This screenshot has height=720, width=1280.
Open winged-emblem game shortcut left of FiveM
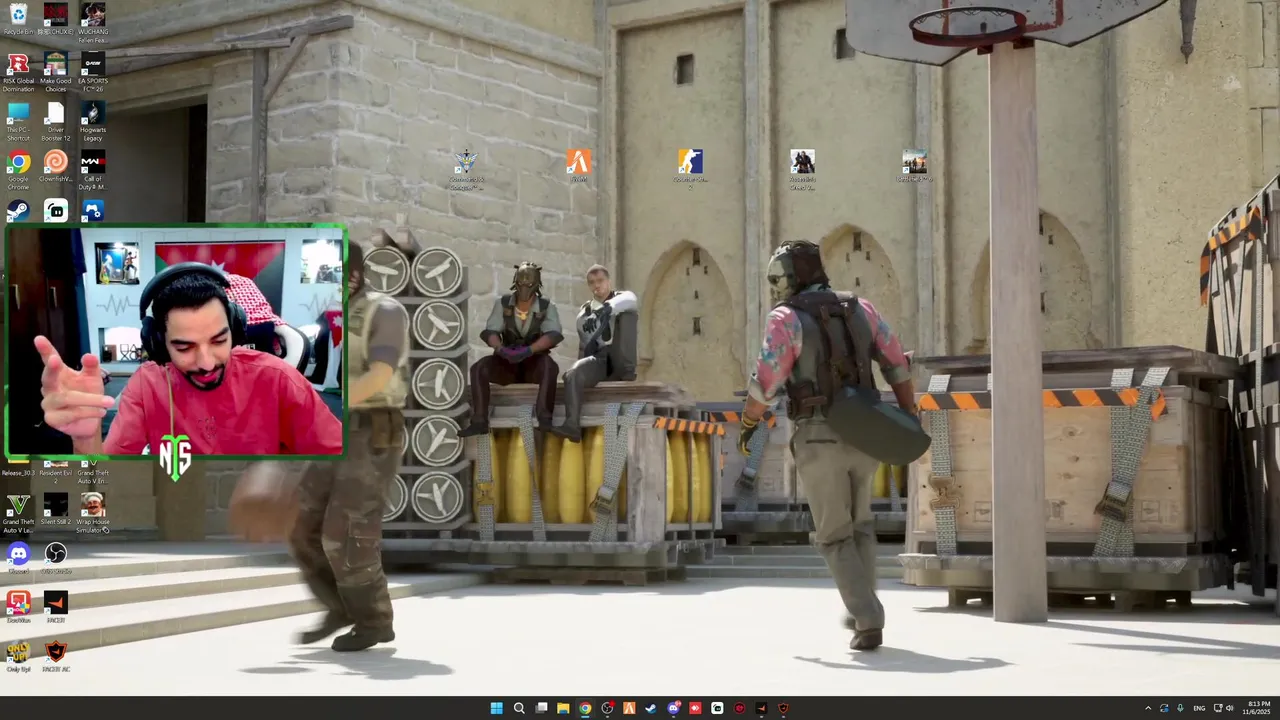click(466, 169)
